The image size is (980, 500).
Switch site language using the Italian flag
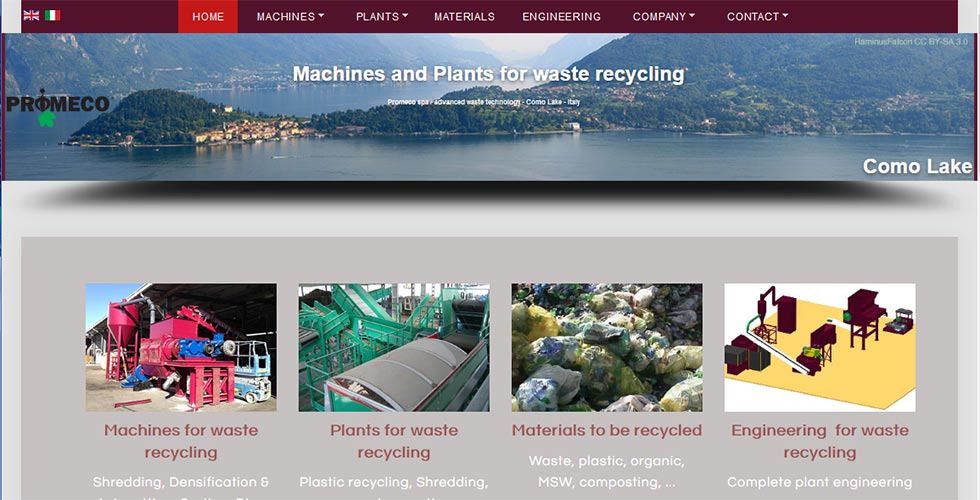click(52, 15)
